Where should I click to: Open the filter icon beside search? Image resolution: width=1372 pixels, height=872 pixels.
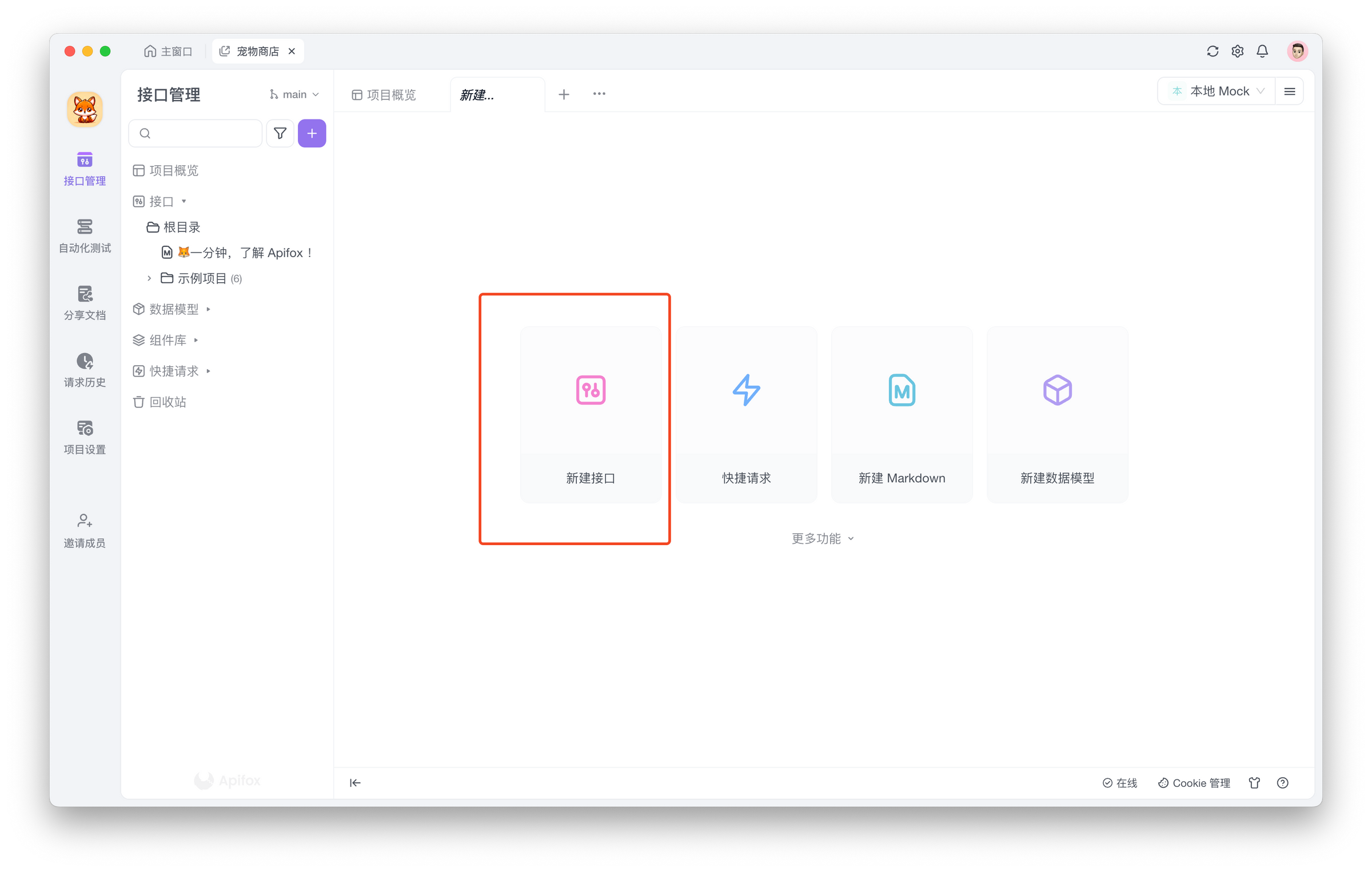[x=280, y=133]
